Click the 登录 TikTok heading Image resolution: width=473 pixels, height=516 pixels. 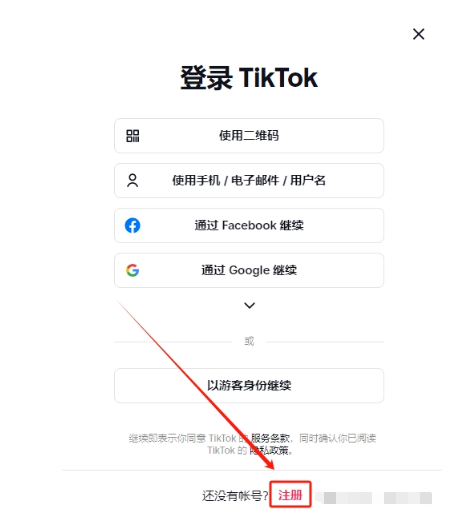(x=249, y=78)
